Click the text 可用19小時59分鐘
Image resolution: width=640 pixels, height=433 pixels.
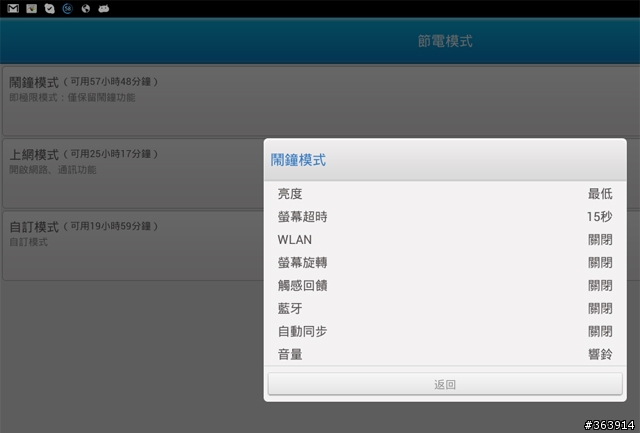(111, 226)
